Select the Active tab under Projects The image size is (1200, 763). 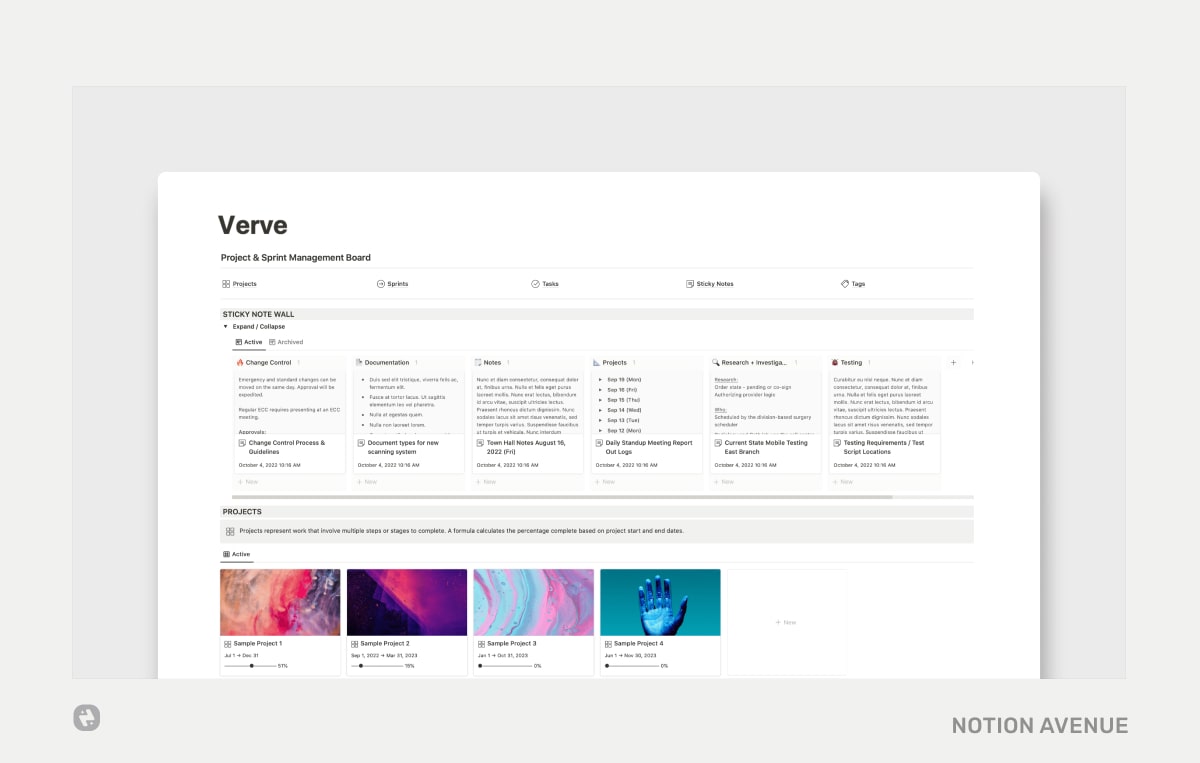(x=236, y=553)
